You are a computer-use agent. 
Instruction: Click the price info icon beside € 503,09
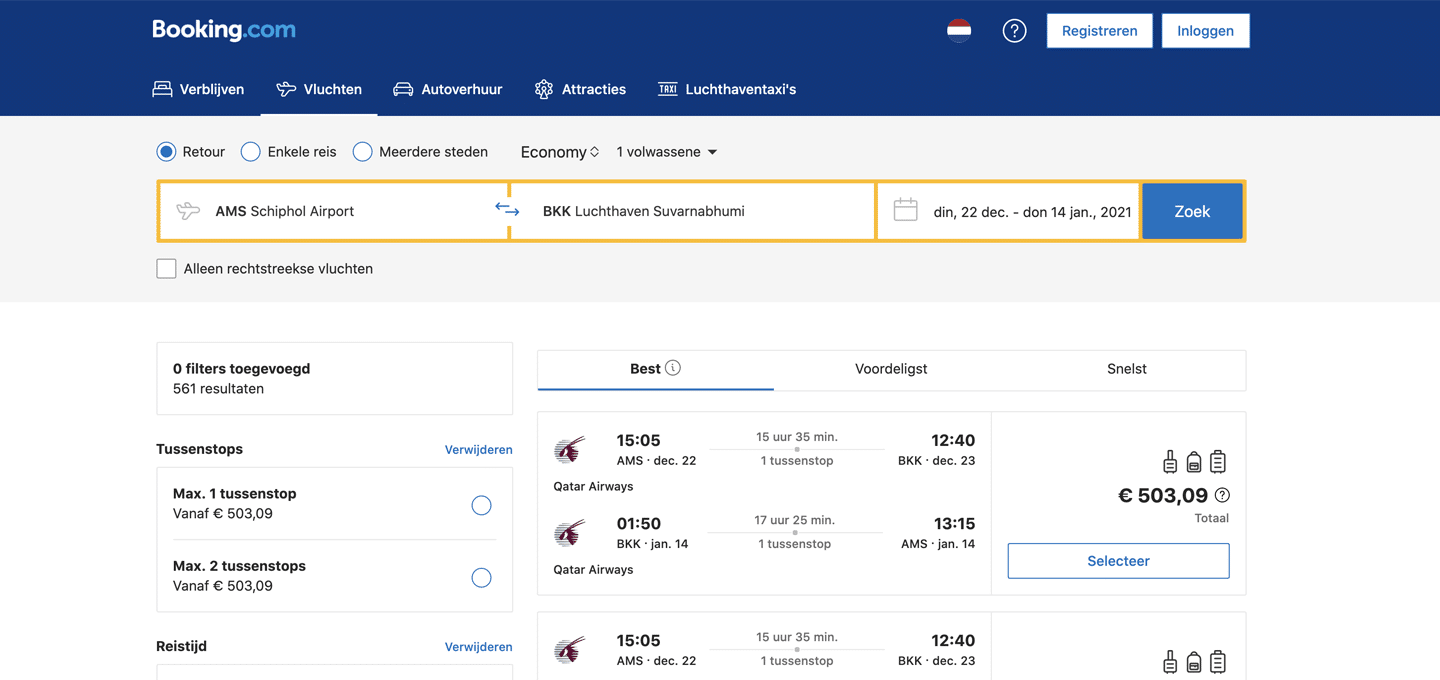coord(1222,495)
